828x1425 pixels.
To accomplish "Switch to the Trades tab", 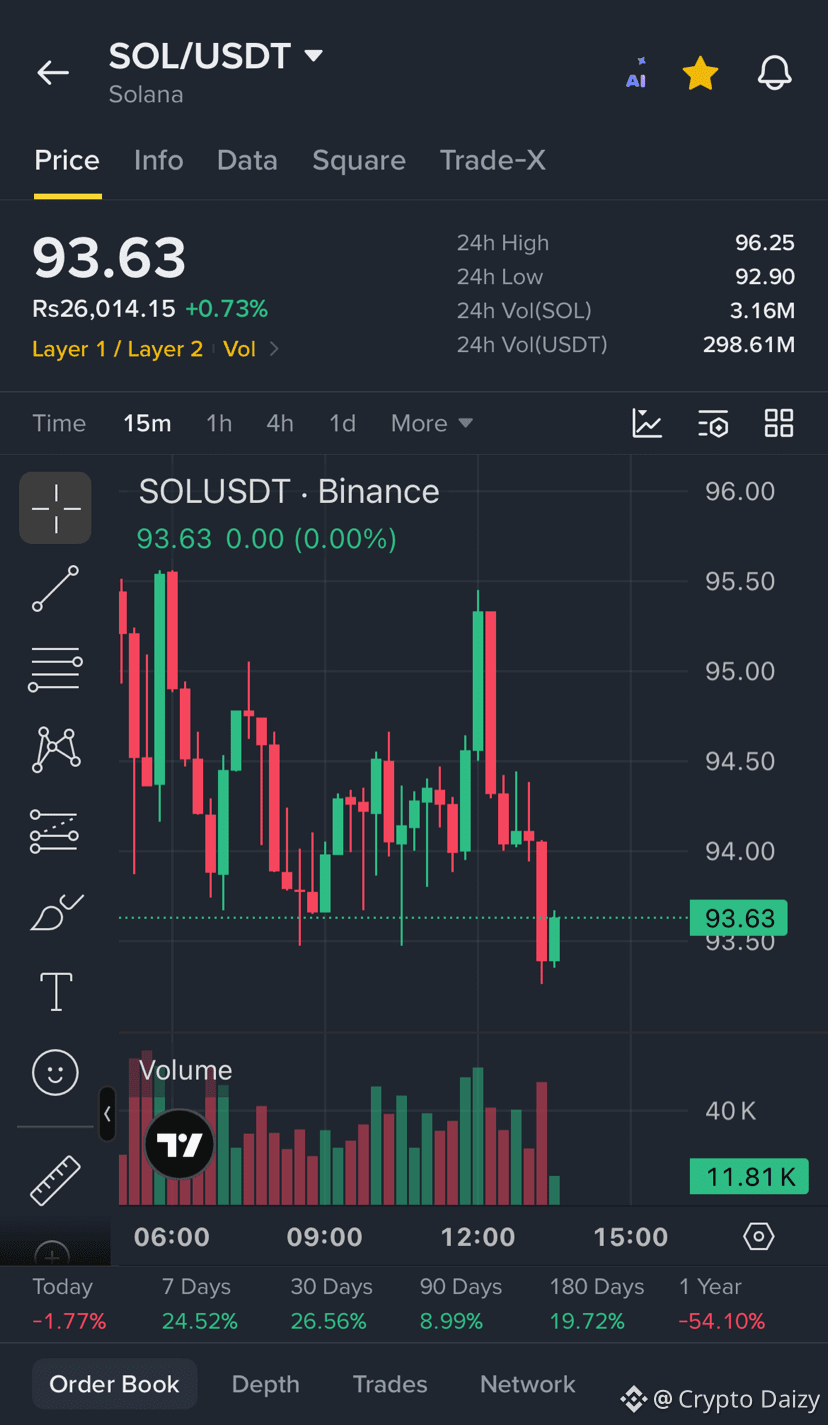I will point(390,1384).
